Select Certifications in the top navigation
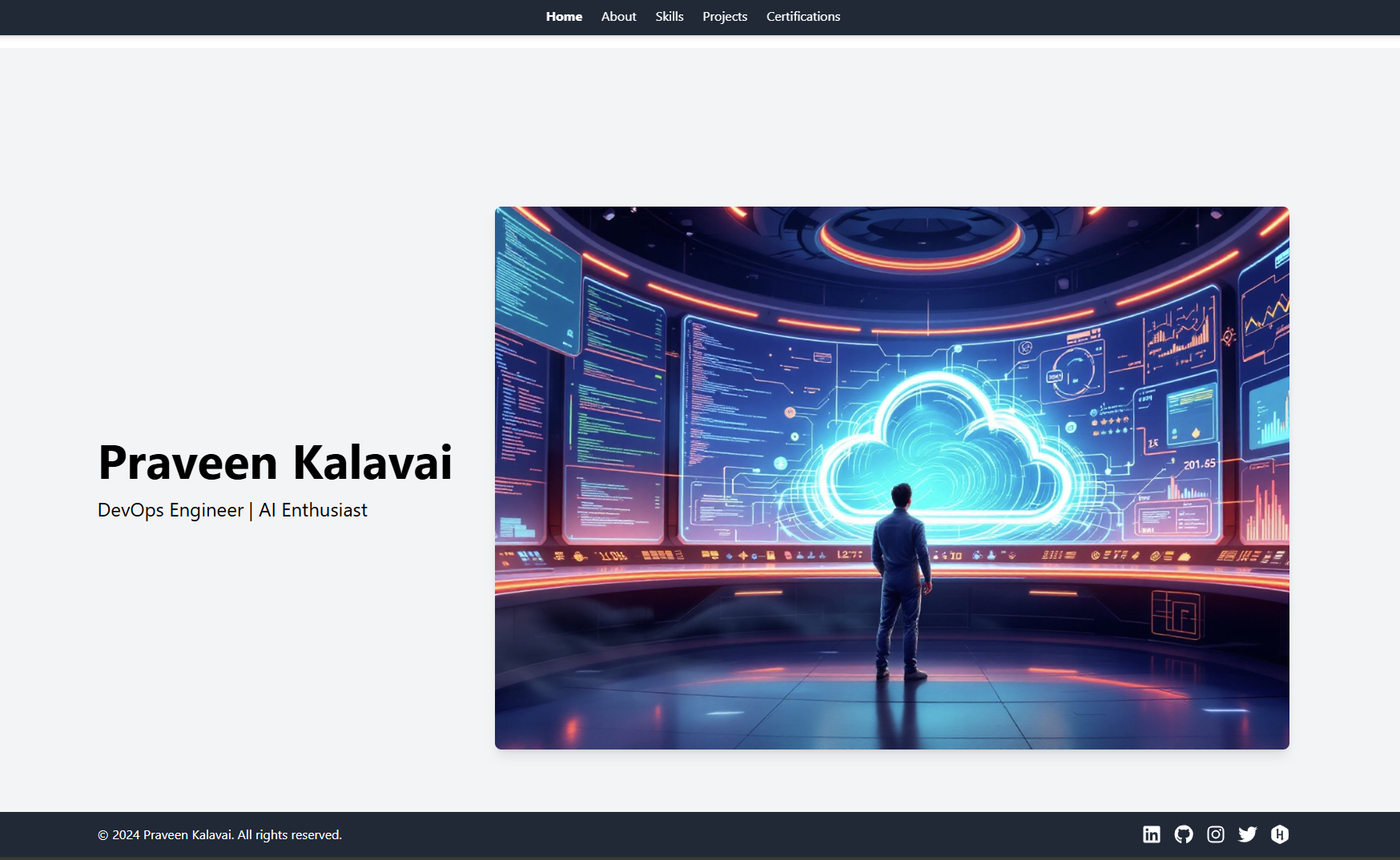This screenshot has width=1400, height=860. tap(803, 17)
